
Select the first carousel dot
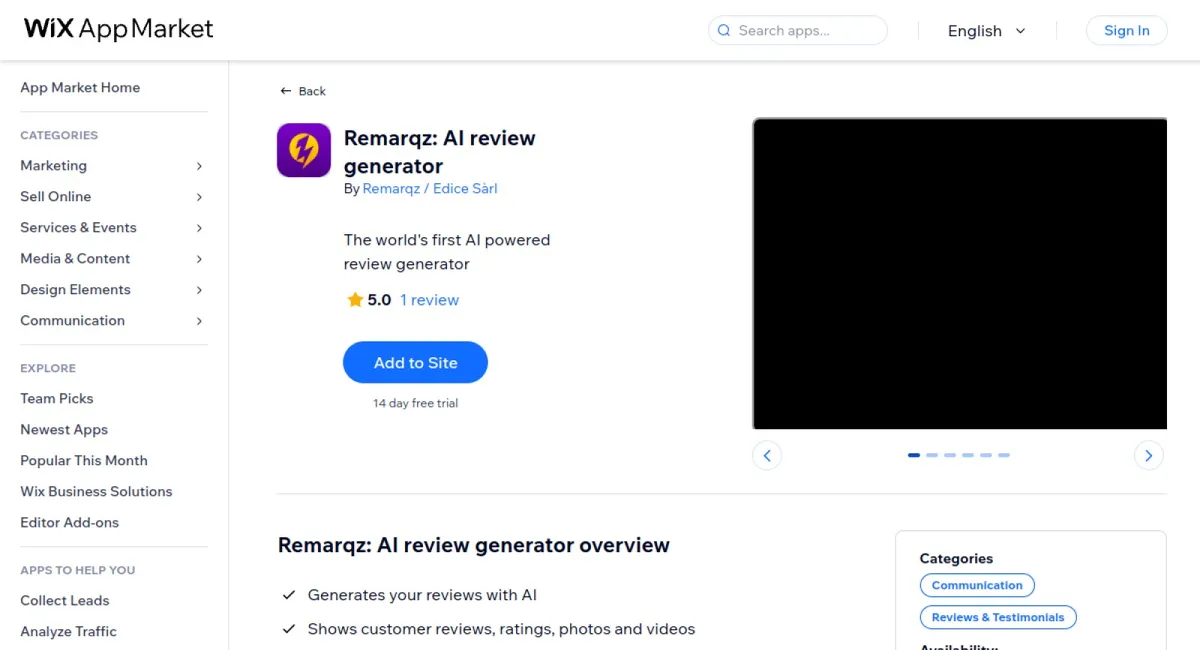click(914, 455)
